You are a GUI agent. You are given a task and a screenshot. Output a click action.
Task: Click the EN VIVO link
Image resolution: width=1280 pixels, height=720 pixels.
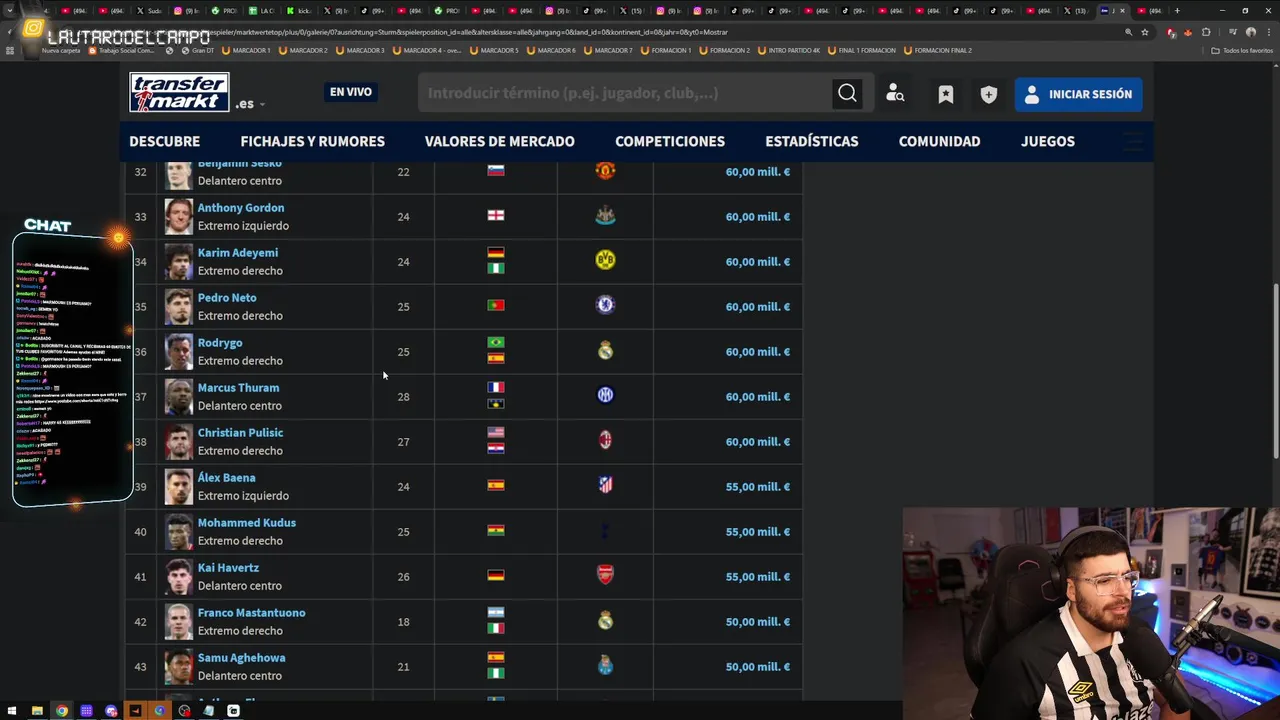[351, 92]
